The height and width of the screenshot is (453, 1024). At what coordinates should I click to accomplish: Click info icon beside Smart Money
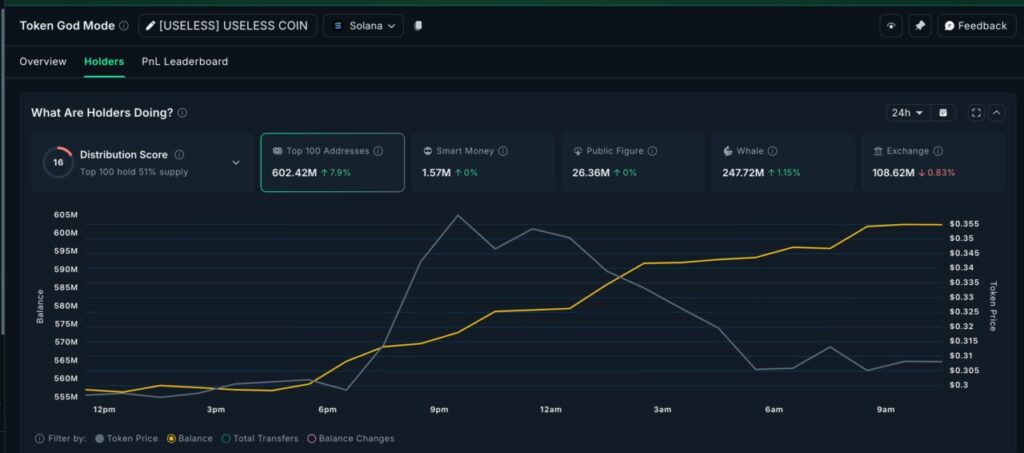[x=503, y=151]
